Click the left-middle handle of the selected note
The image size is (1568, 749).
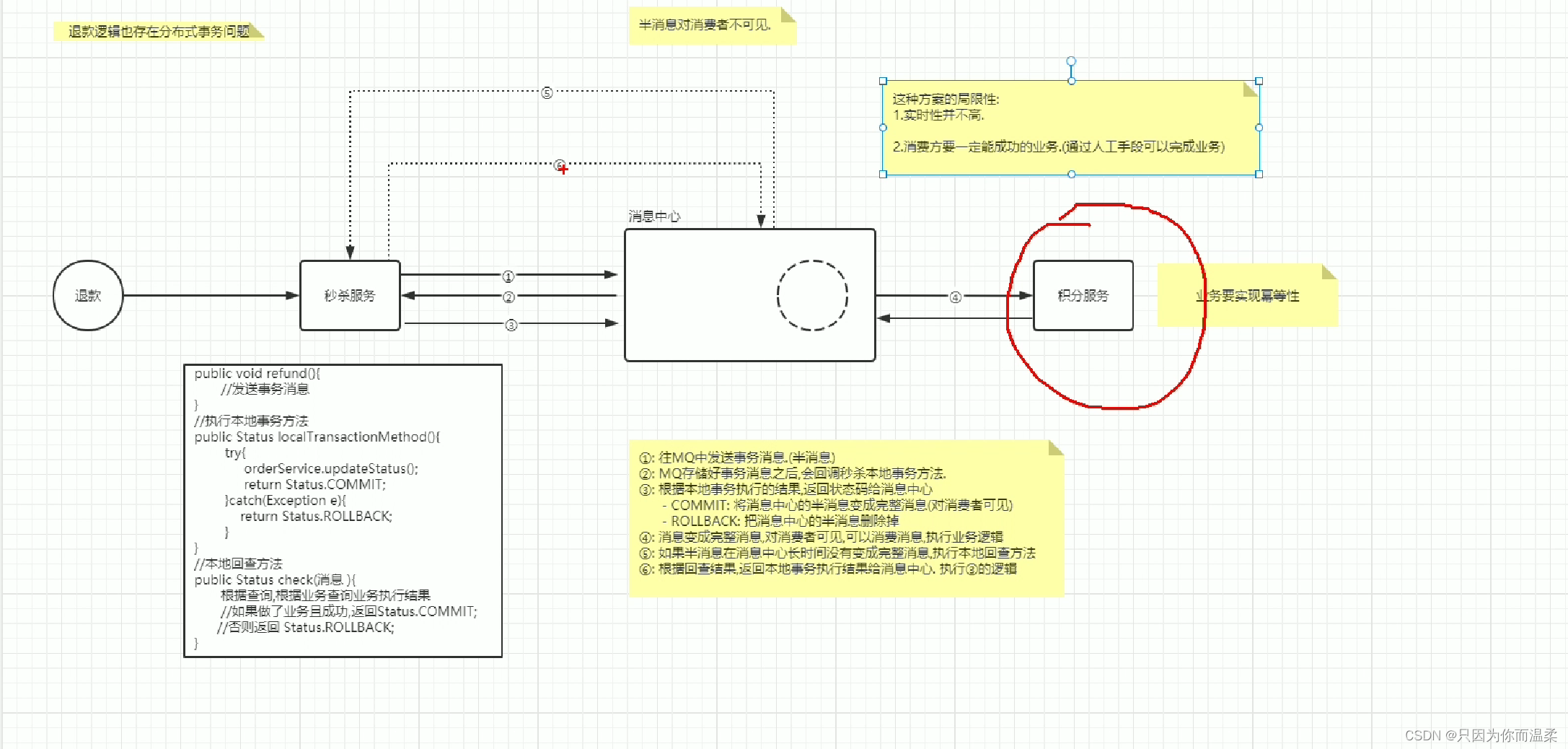pyautogui.click(x=883, y=128)
